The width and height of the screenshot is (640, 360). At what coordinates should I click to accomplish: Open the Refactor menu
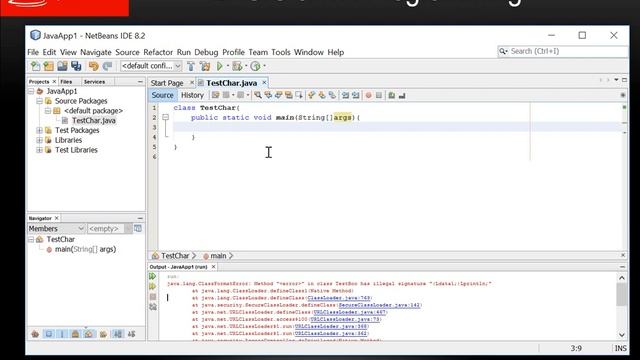pyautogui.click(x=158, y=52)
